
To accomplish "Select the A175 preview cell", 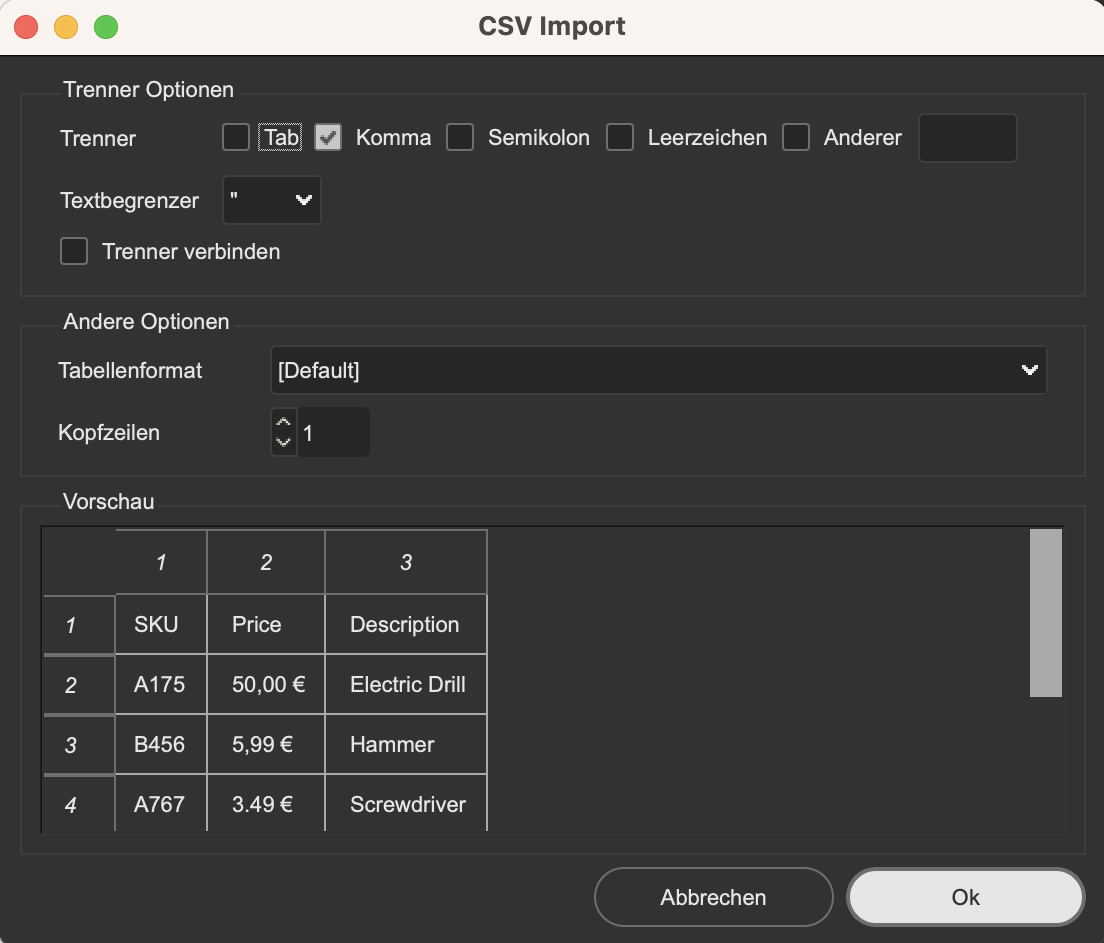I will tap(161, 685).
